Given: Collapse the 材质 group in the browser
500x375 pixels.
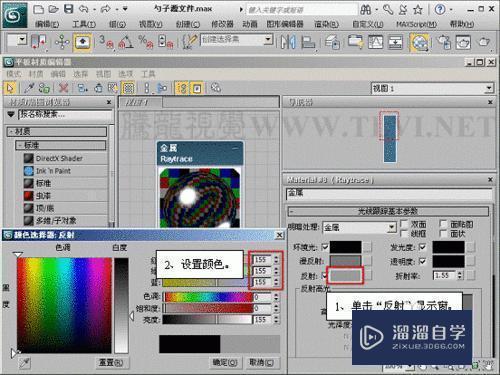Looking at the screenshot, I should click(x=57, y=131).
